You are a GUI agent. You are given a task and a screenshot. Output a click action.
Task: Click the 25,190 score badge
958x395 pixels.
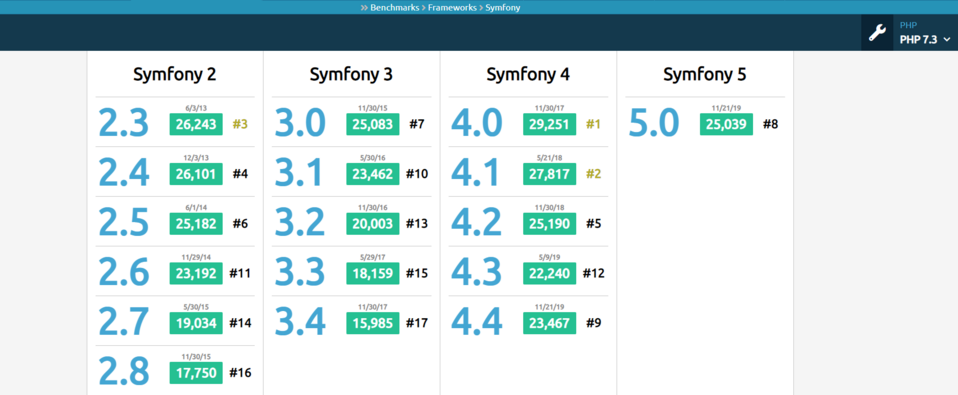(x=549, y=224)
